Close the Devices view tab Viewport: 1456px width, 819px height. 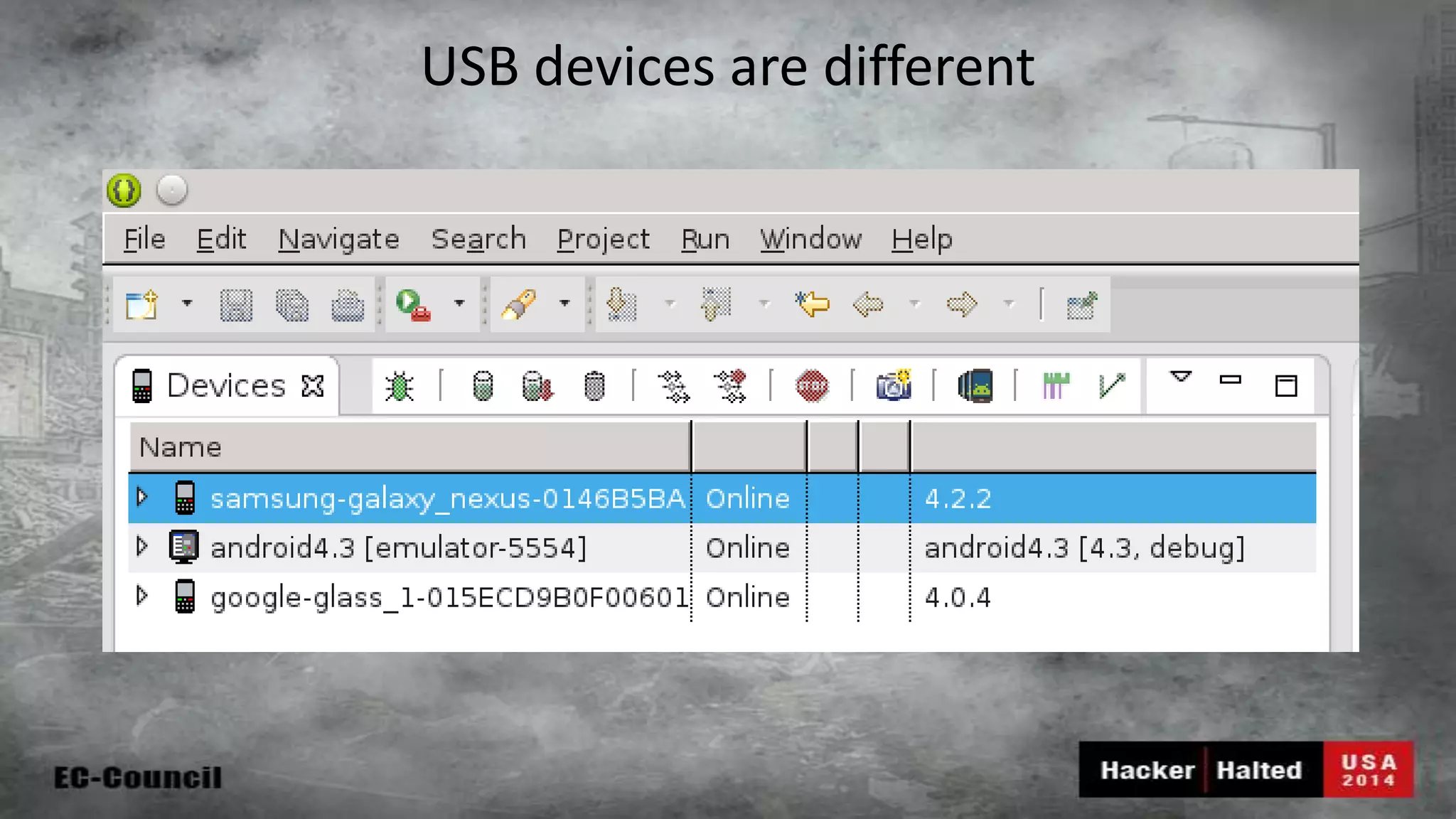coord(313,386)
